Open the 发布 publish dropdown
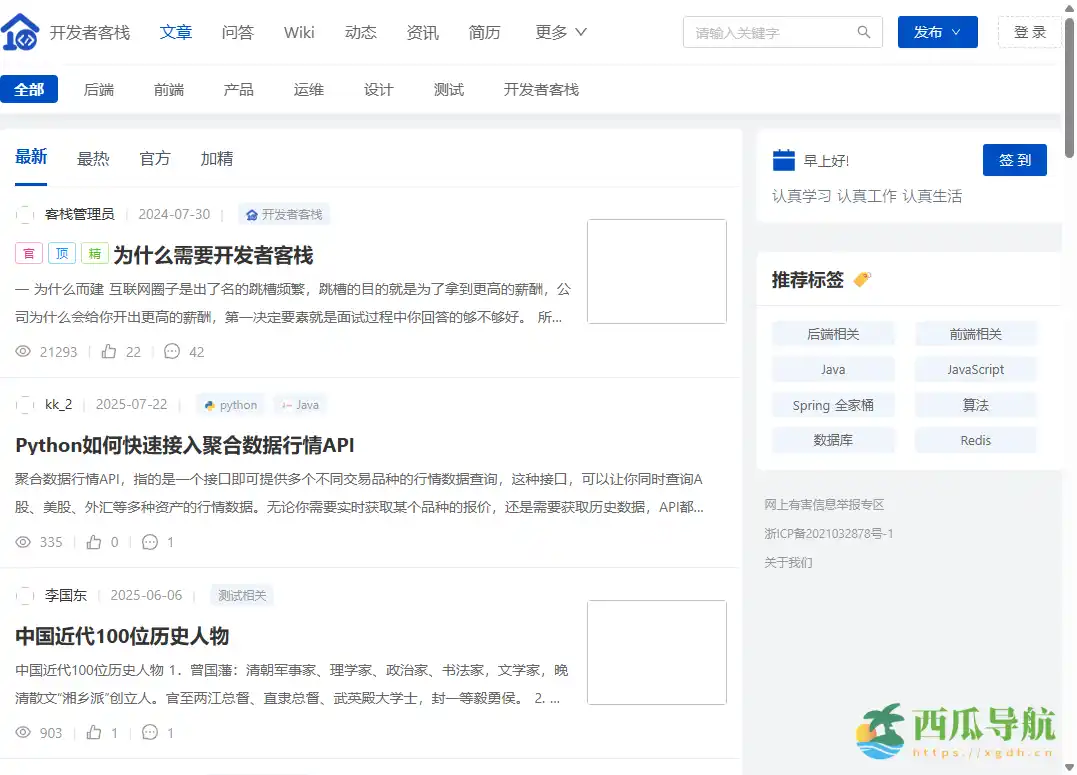Image resolution: width=1077 pixels, height=775 pixels. pyautogui.click(x=936, y=31)
